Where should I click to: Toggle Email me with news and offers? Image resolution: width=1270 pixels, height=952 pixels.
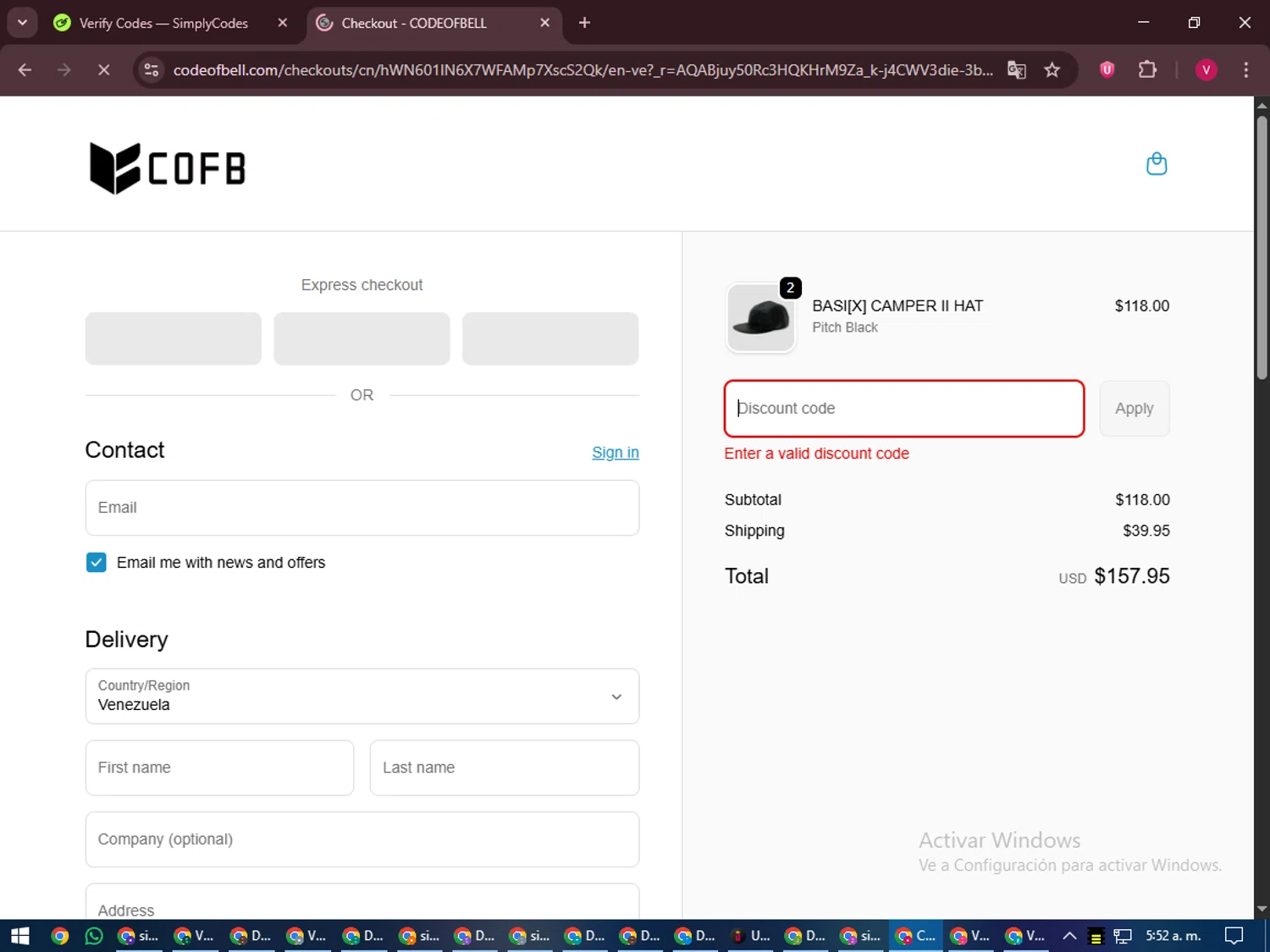coord(97,563)
